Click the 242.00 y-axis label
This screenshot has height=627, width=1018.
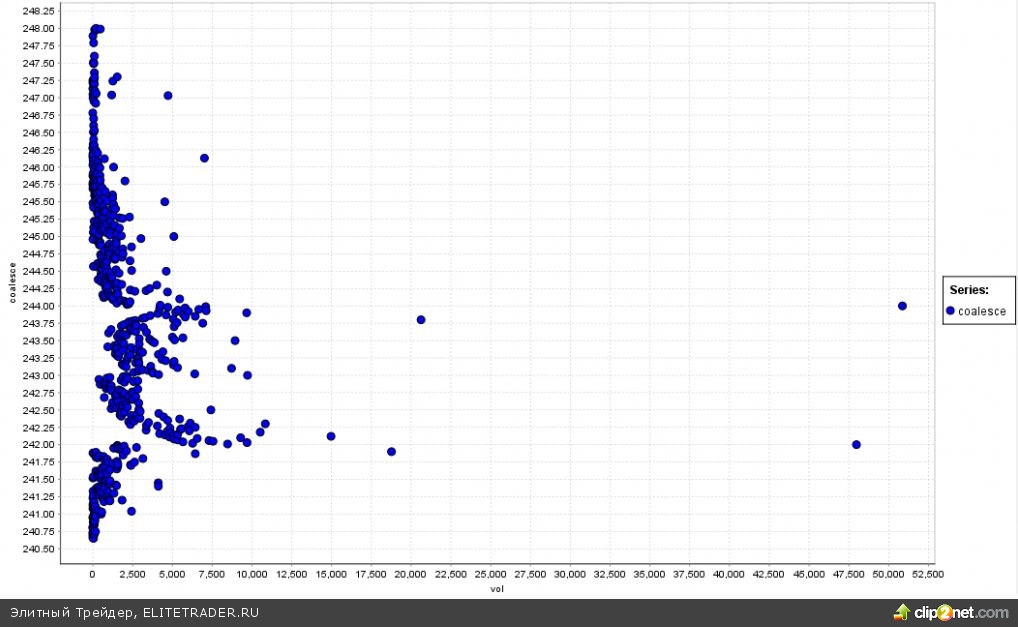coord(38,445)
